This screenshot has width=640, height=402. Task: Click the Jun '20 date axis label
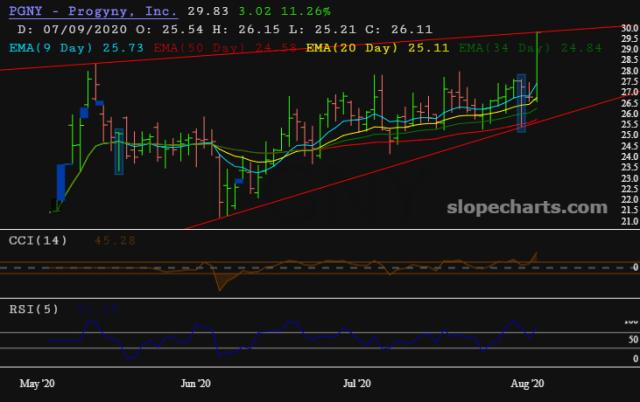194,383
